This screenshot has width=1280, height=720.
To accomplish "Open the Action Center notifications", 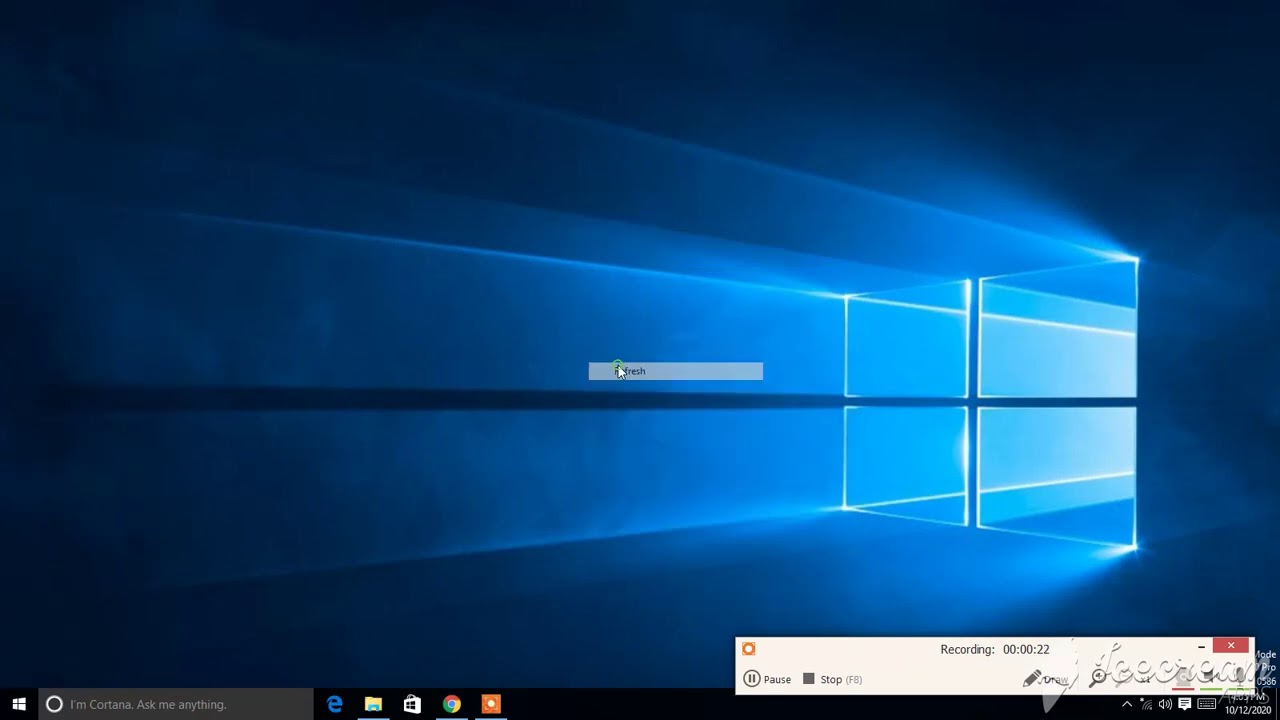I will point(1185,704).
